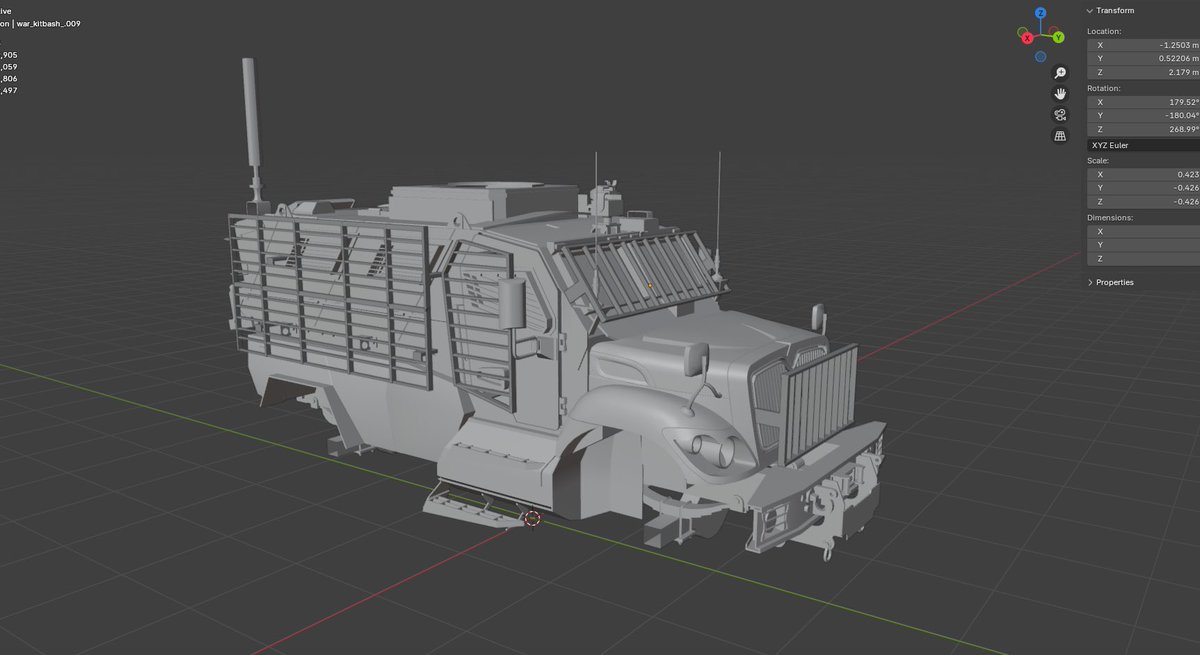Switch perspective/orthographic with the grid icon
The width and height of the screenshot is (1200, 655).
[1061, 136]
